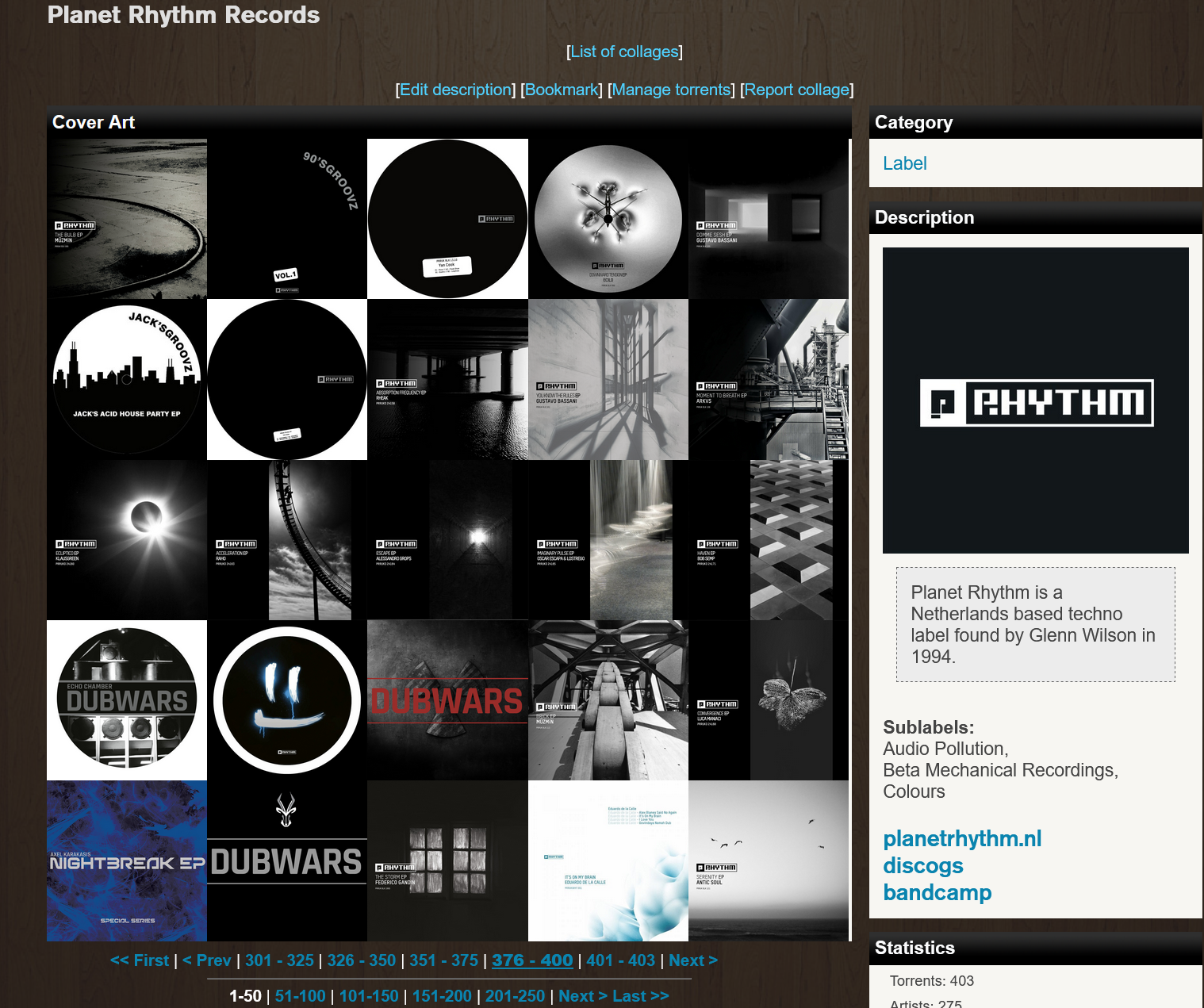Go to Last >> torrent page

point(640,996)
